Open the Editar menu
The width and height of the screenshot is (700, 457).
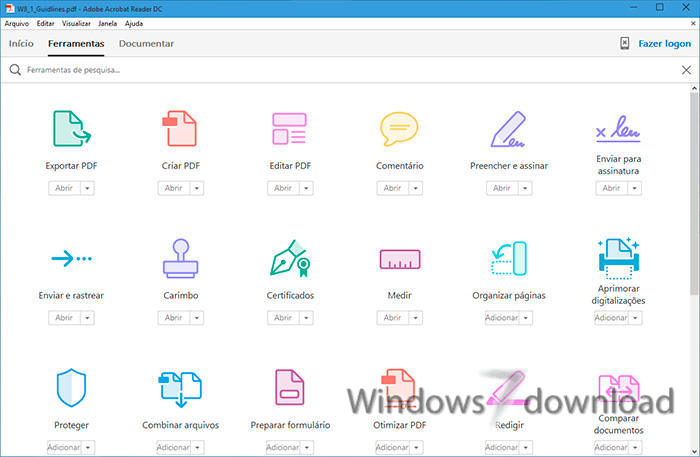45,24
